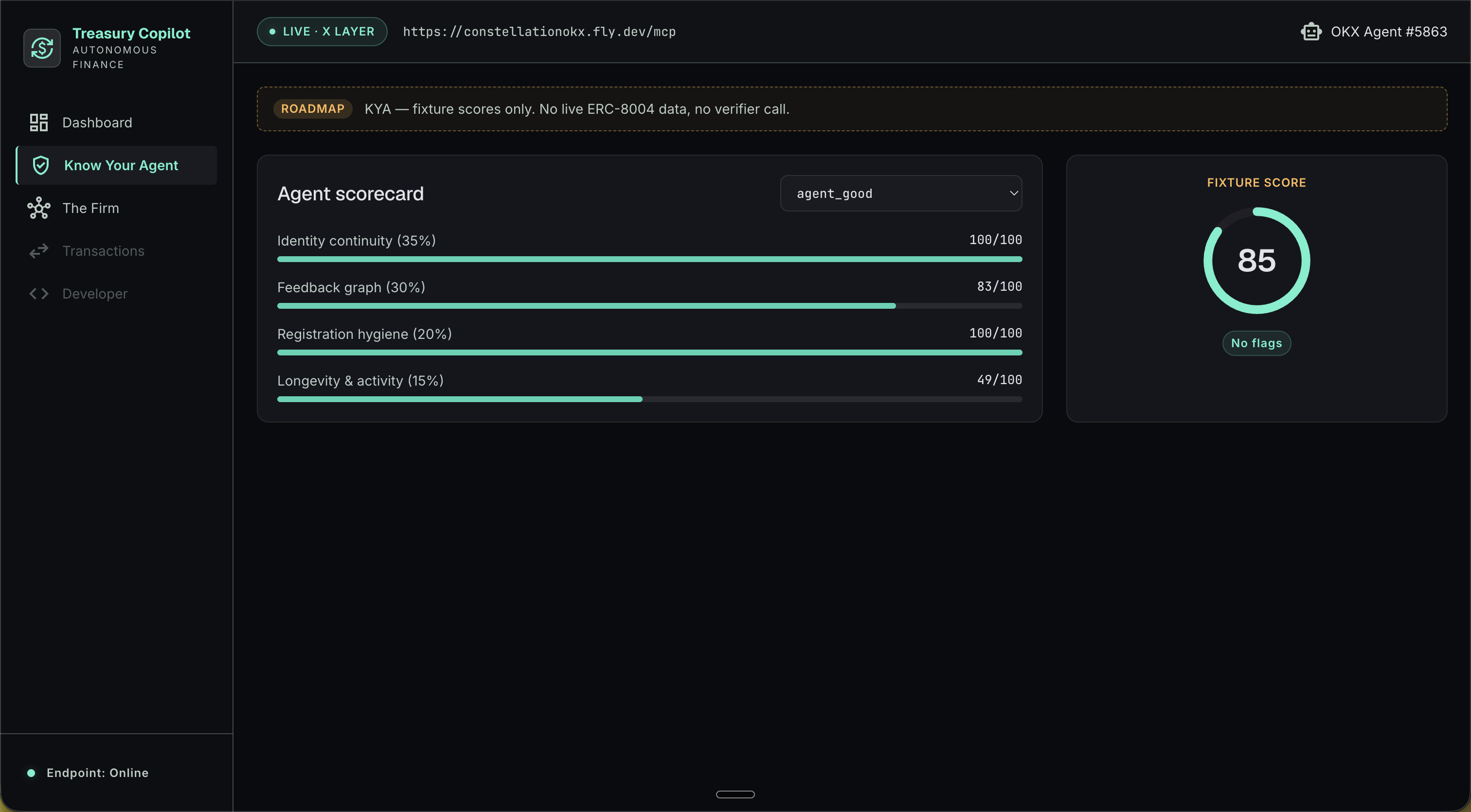This screenshot has width=1471, height=812.
Task: Open the agent_good selector dropdown
Action: click(x=901, y=194)
